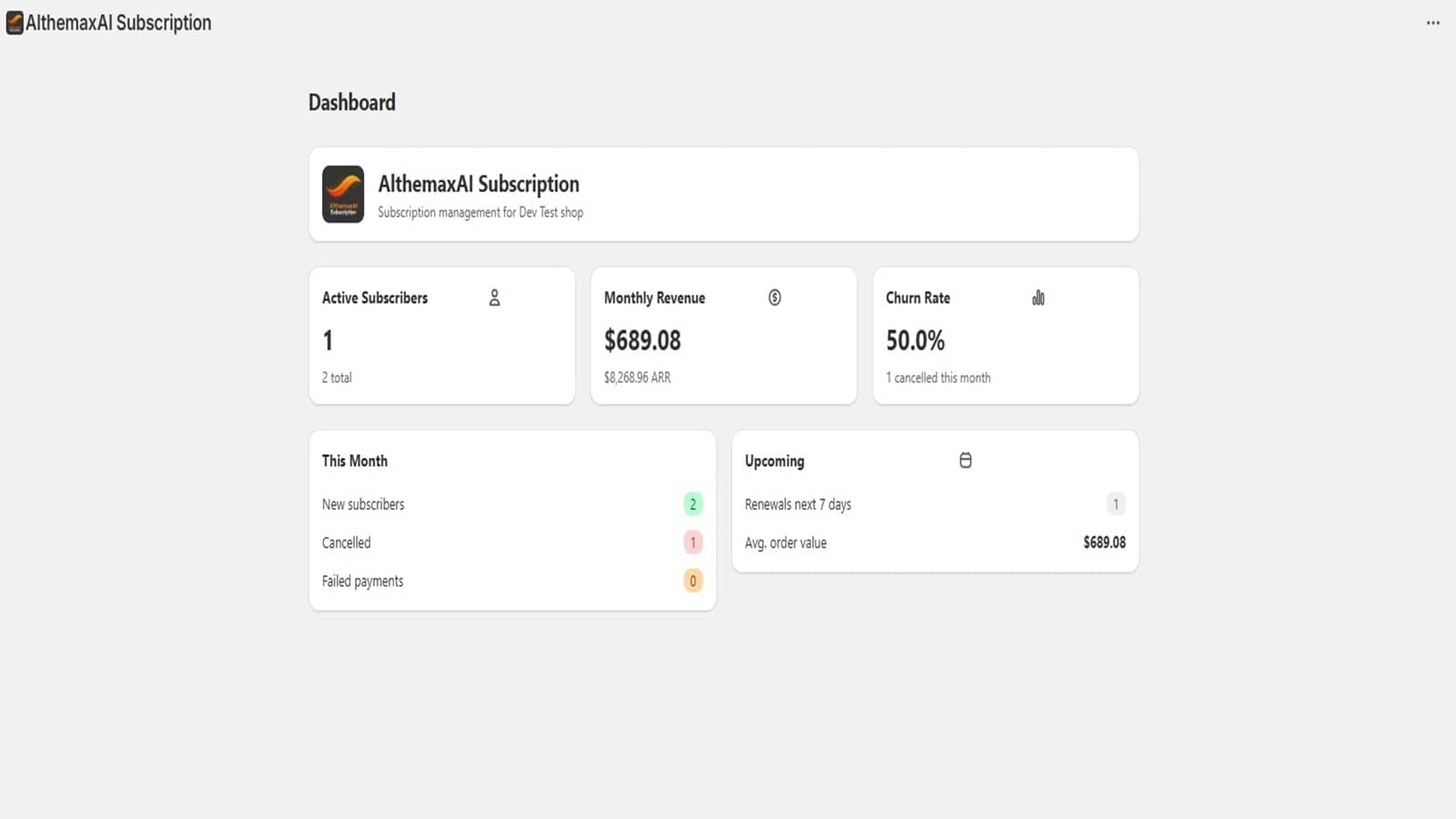1456x819 pixels.
Task: Open the Active Subscribers card details
Action: 441,335
